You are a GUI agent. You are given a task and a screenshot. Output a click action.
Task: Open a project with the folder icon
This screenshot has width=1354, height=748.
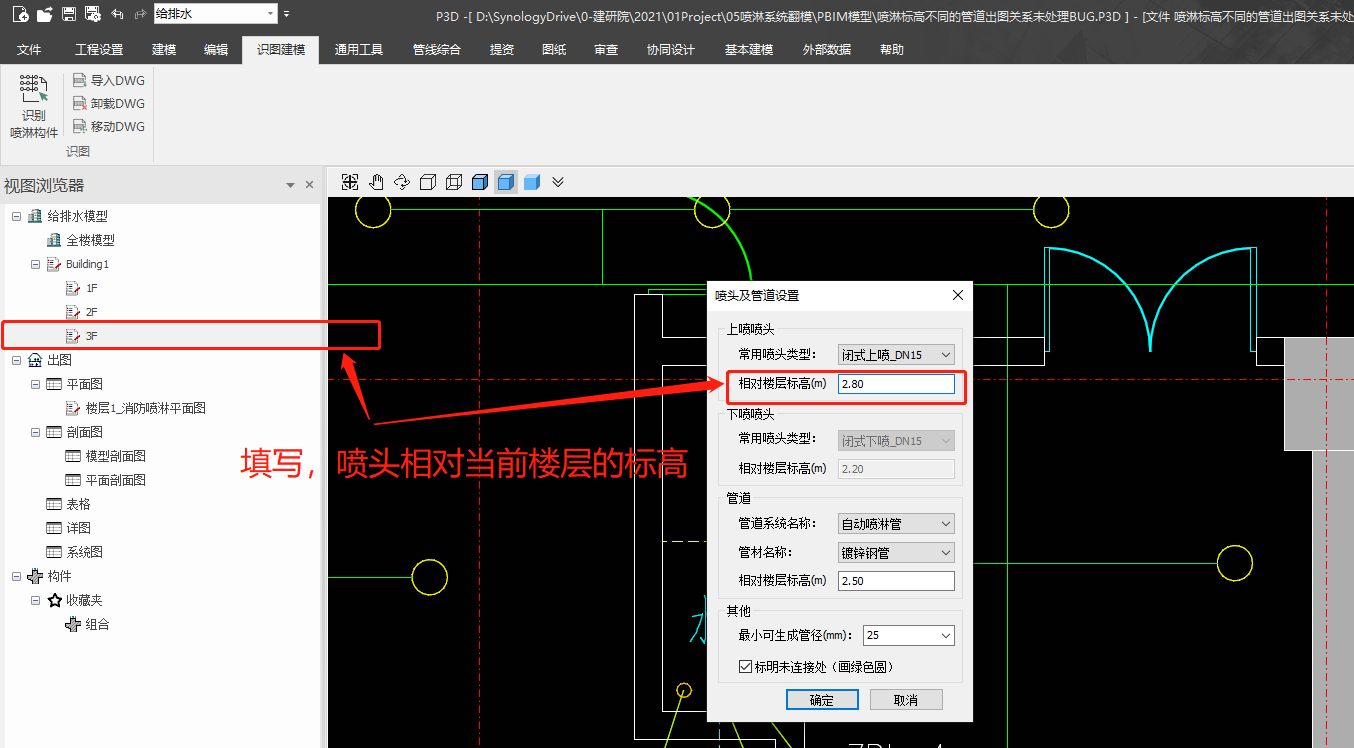pos(44,14)
